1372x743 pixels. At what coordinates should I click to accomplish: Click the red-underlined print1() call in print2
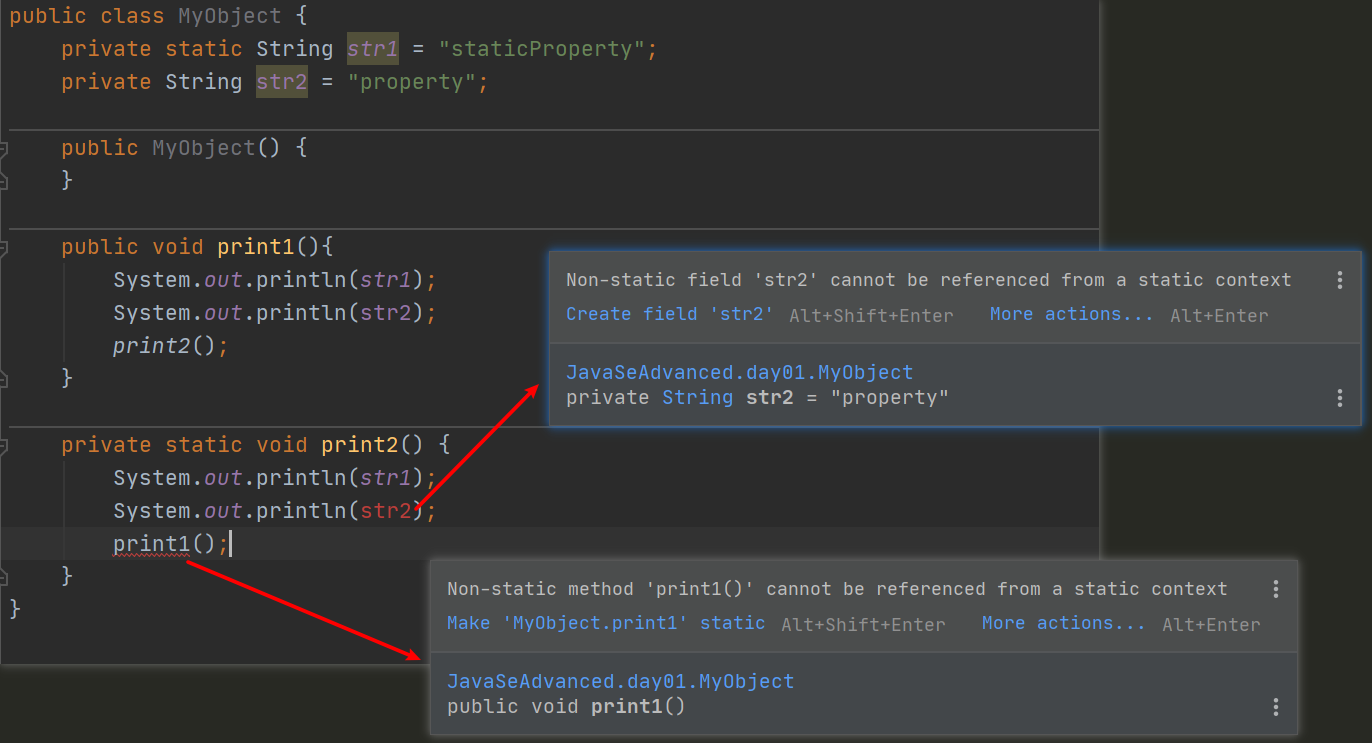(x=151, y=544)
